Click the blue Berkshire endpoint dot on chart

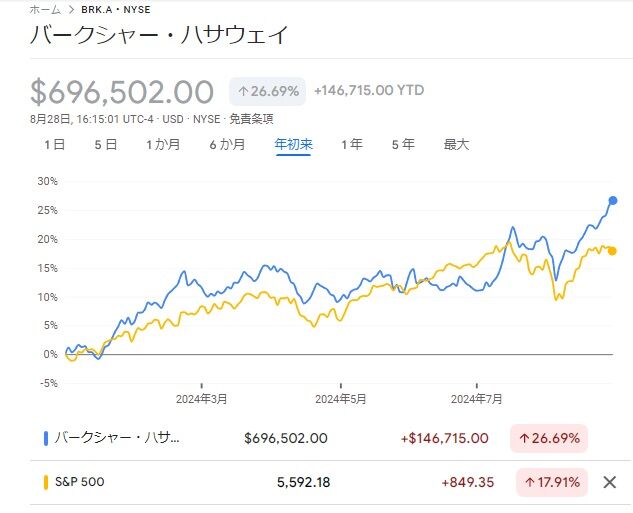[x=612, y=201]
